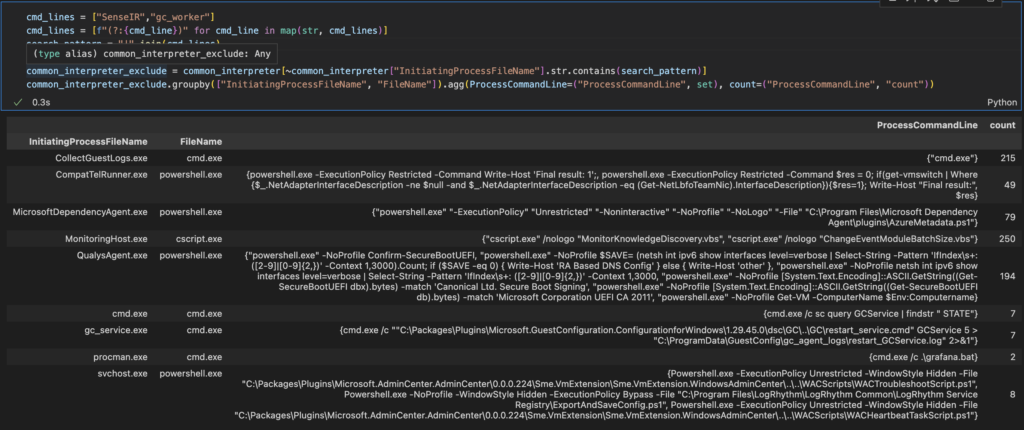Click the MonitorKnowledgeDiscovery.vbs command line cell
This screenshot has height=430, width=1024.
[729, 239]
